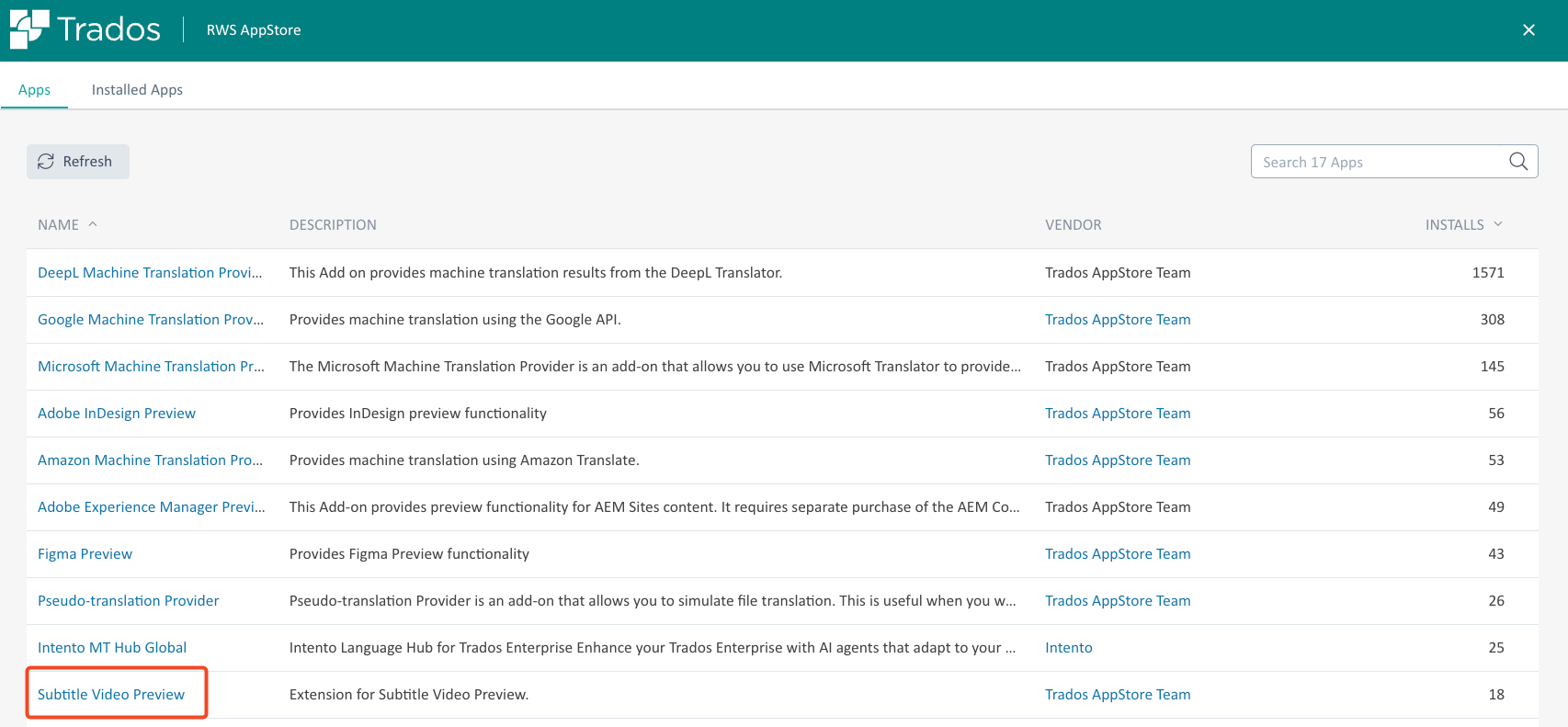This screenshot has width=1568, height=727.
Task: Open DeepL Machine Translation Provider app
Action: click(x=150, y=273)
